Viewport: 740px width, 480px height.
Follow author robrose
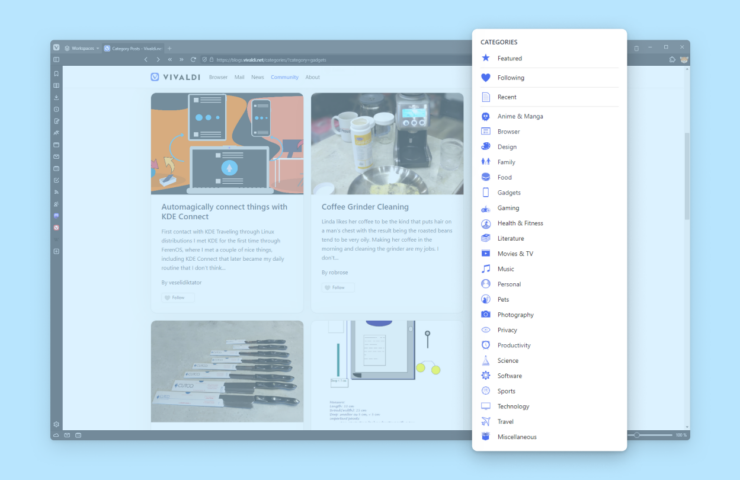[x=338, y=287]
